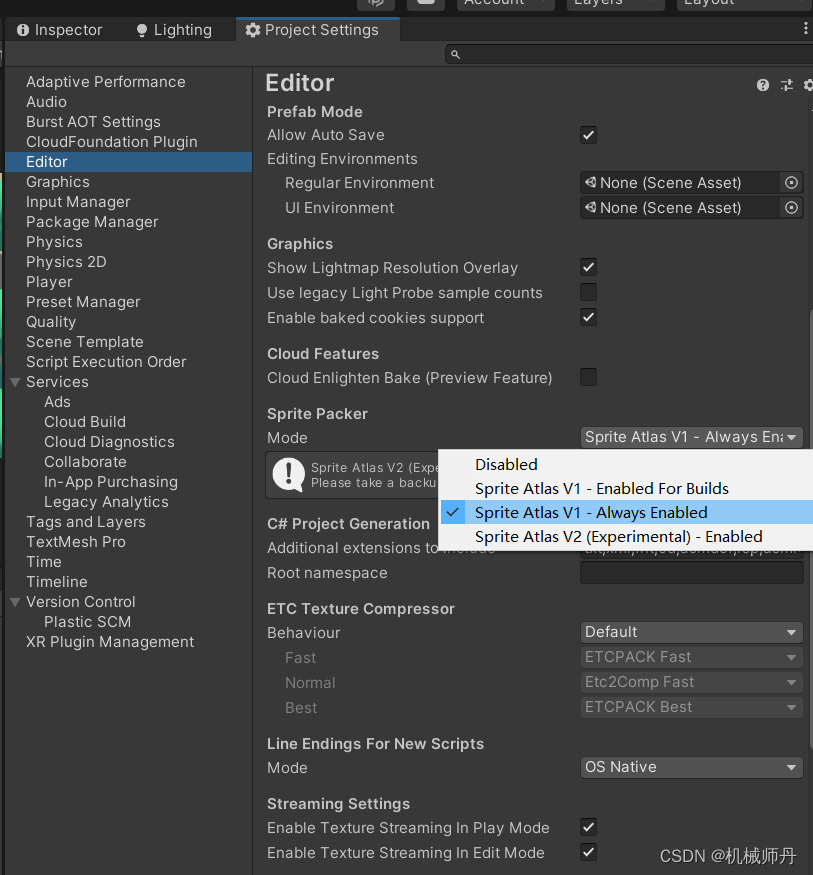
Task: Open the ETCPACK Best dropdown
Action: click(x=691, y=707)
